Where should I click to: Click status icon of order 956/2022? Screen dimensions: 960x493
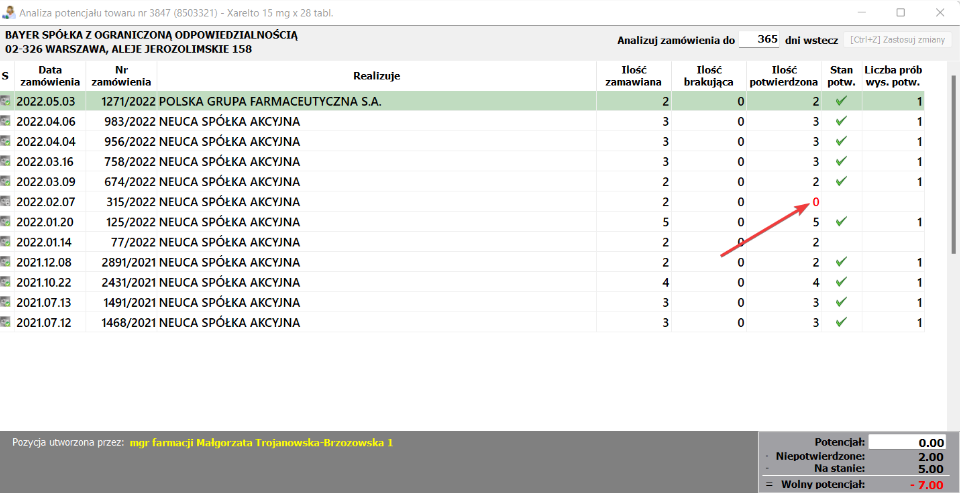tap(6, 141)
